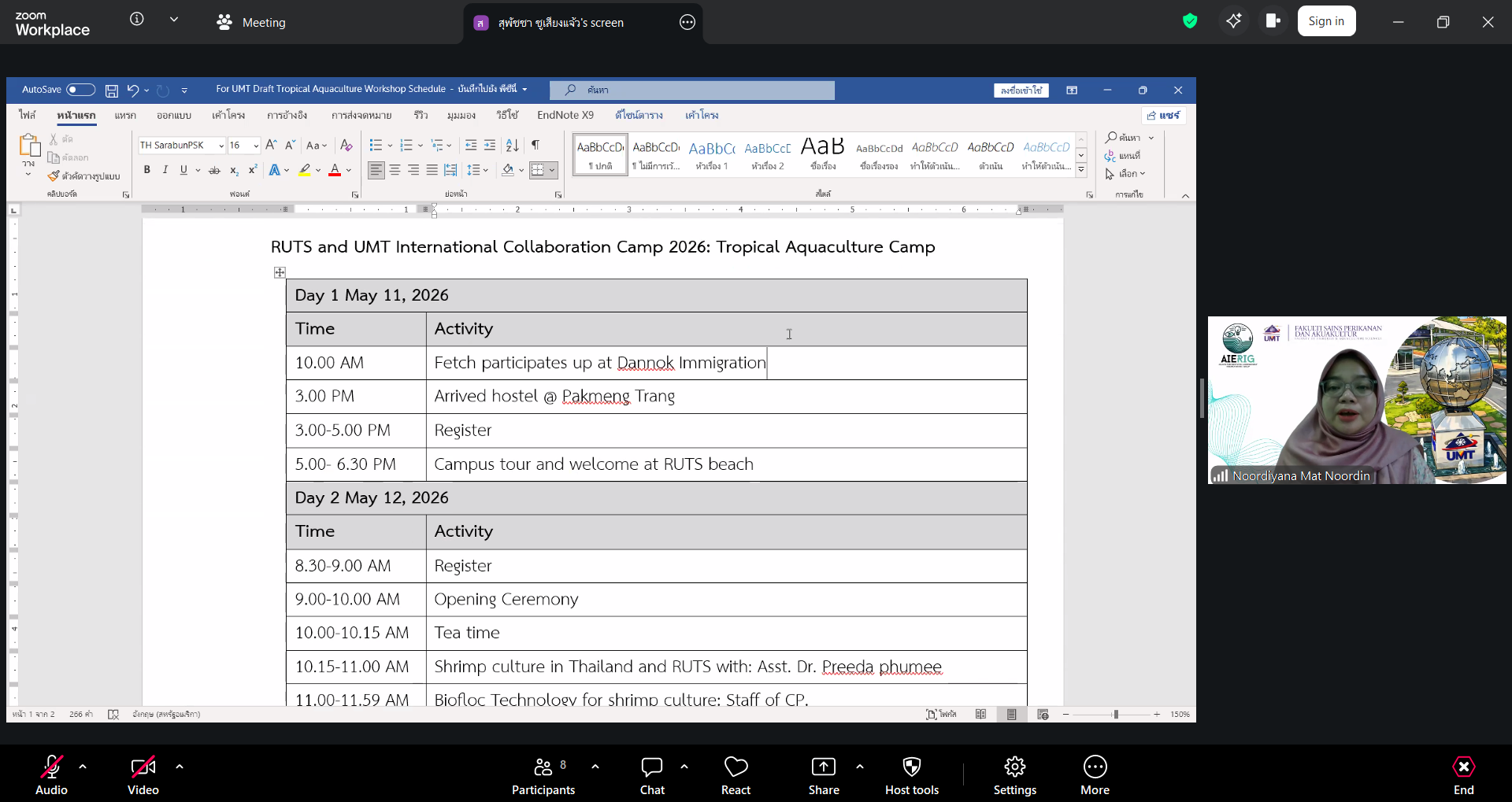This screenshot has height=802, width=1512.
Task: Open the font size 16 dropdown
Action: coord(256,146)
